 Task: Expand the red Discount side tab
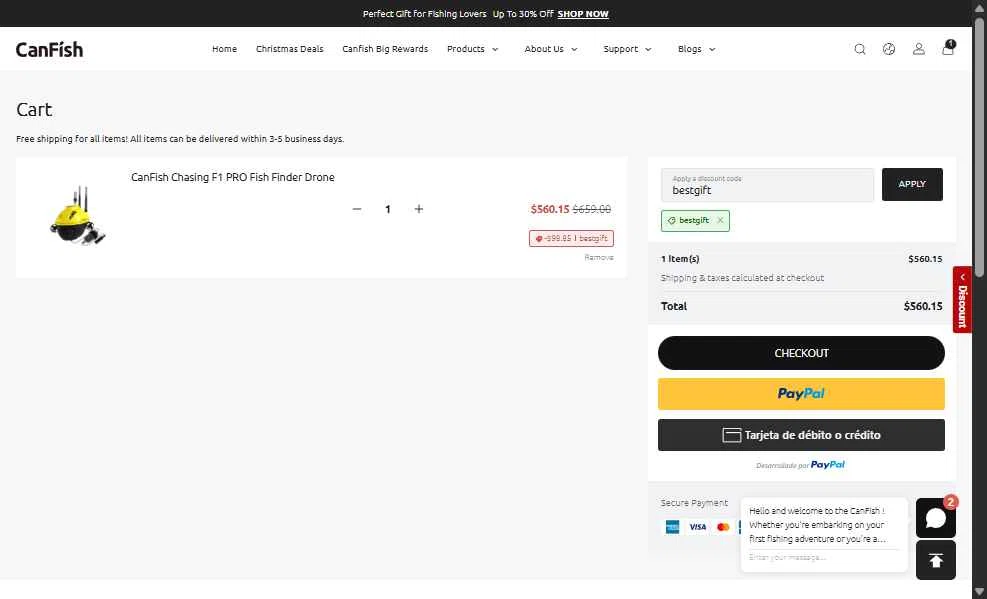[x=962, y=300]
